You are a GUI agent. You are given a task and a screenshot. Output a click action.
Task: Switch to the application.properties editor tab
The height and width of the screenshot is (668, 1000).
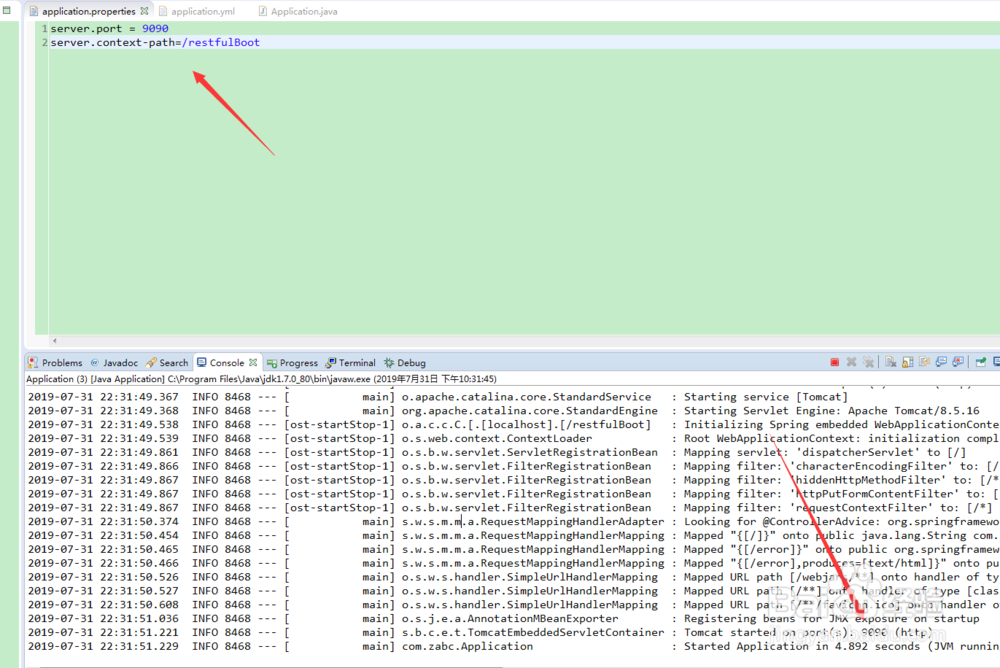click(89, 11)
